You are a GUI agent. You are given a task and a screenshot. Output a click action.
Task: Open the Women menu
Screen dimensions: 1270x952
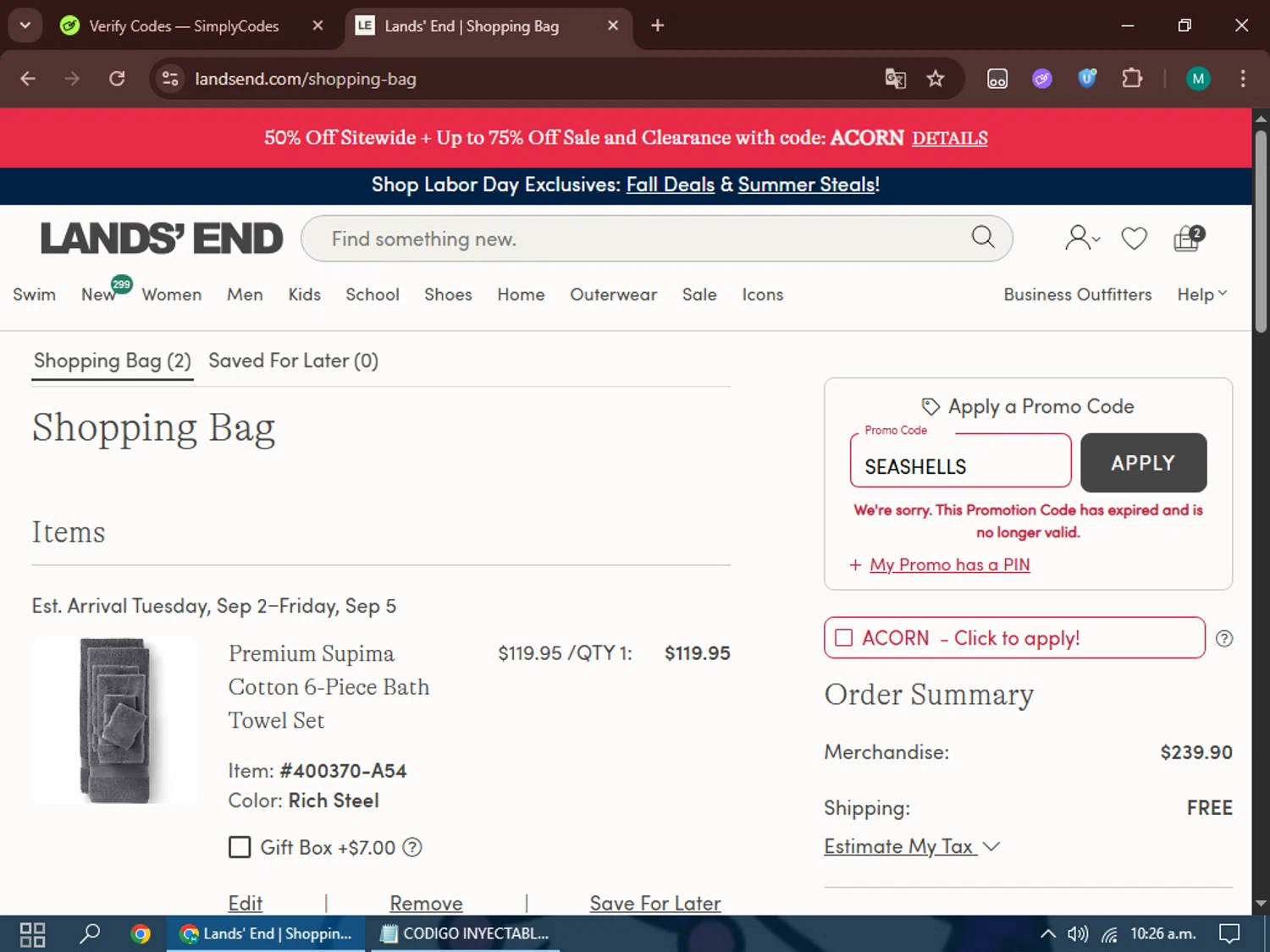172,294
